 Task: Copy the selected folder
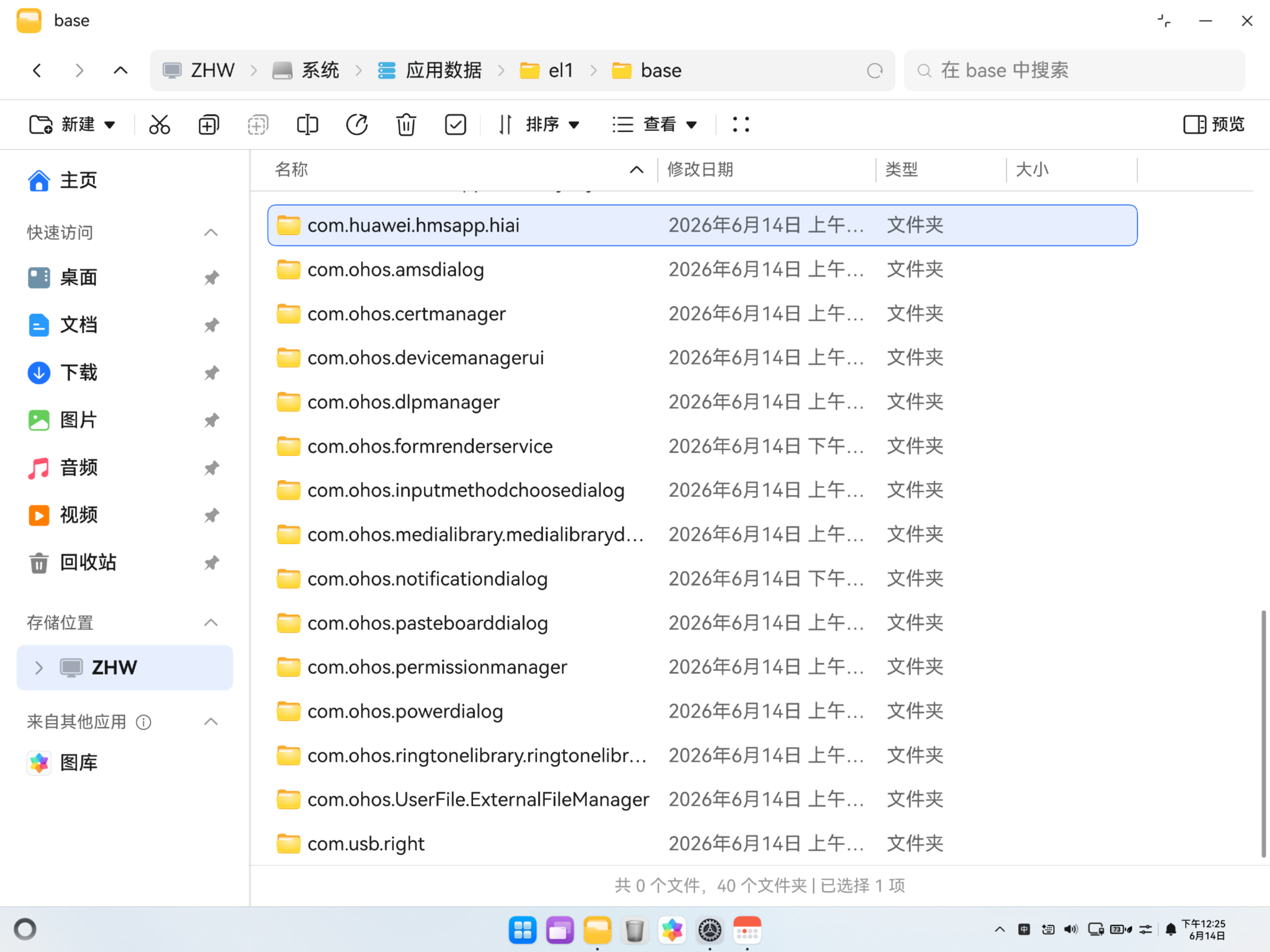209,124
